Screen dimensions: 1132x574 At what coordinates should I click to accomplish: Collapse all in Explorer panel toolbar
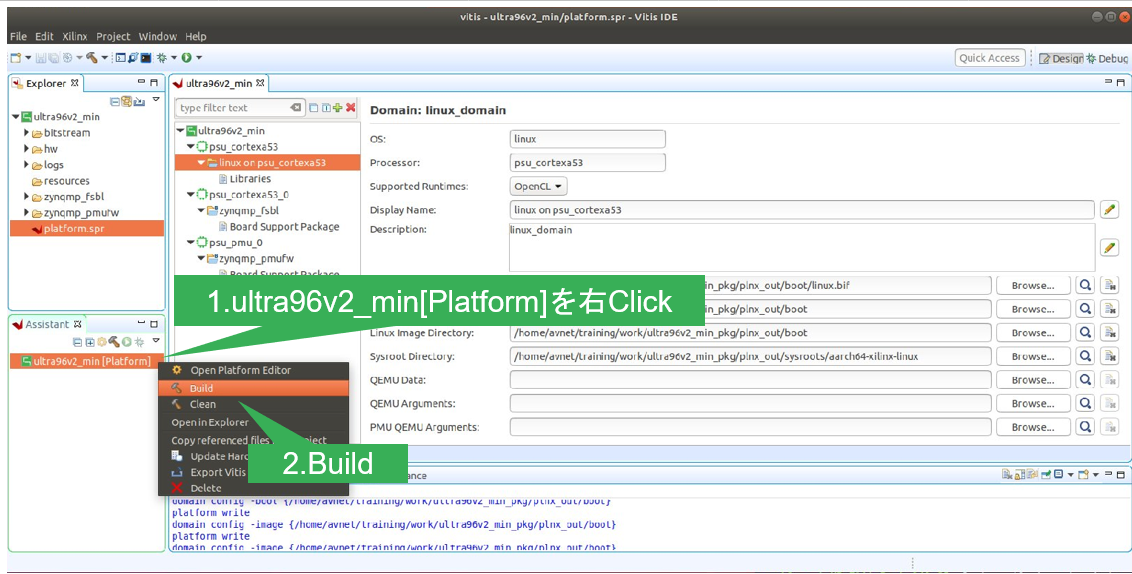(115, 102)
